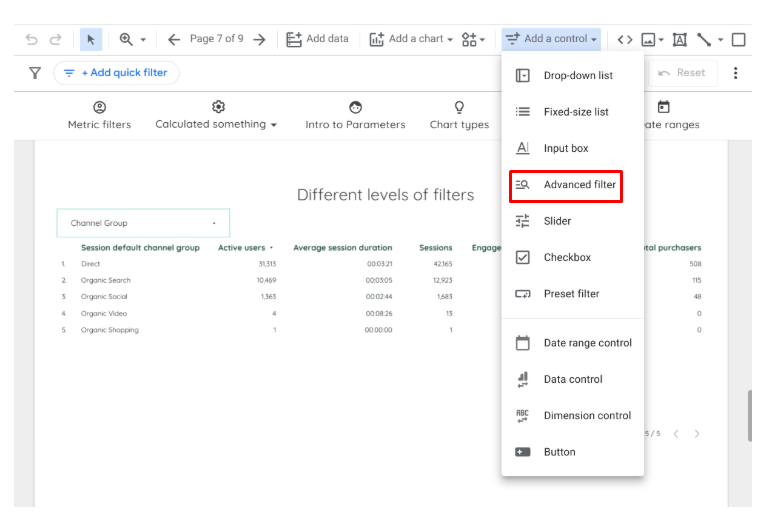Choose Date range control menu item
The image size is (760, 513).
[x=587, y=343]
